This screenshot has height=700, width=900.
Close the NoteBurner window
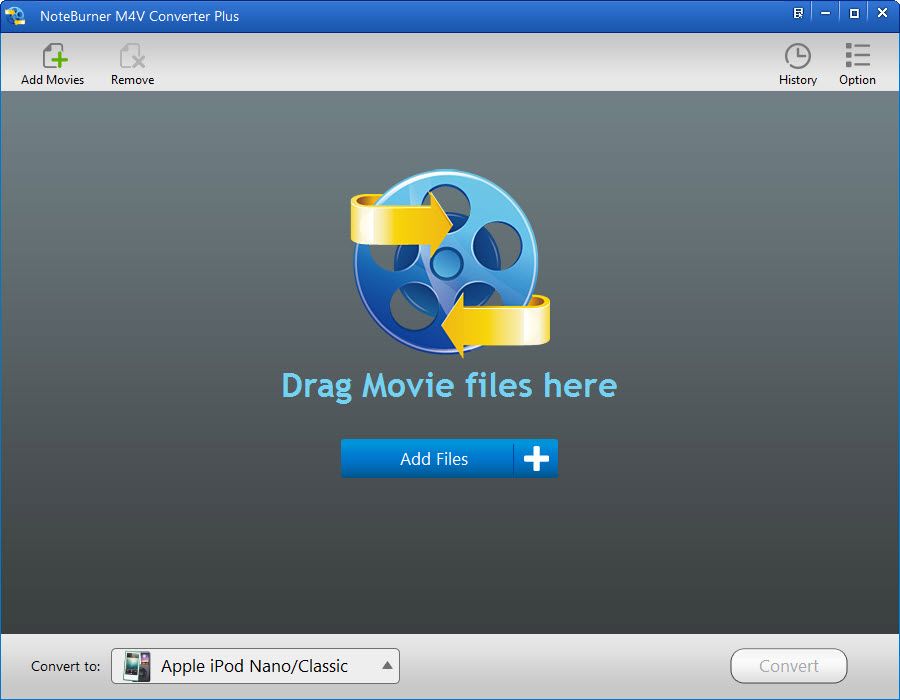pos(883,13)
